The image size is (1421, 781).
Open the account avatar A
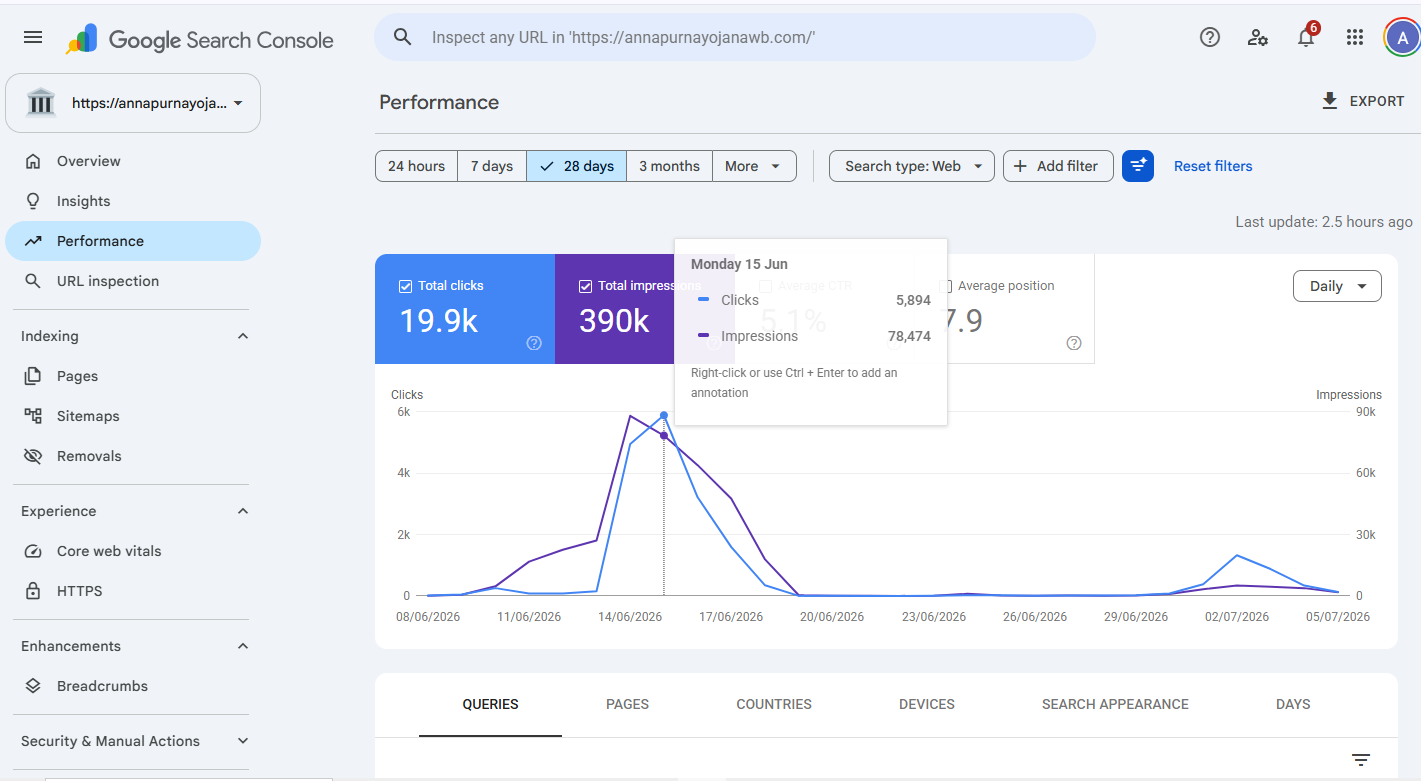pyautogui.click(x=1402, y=38)
